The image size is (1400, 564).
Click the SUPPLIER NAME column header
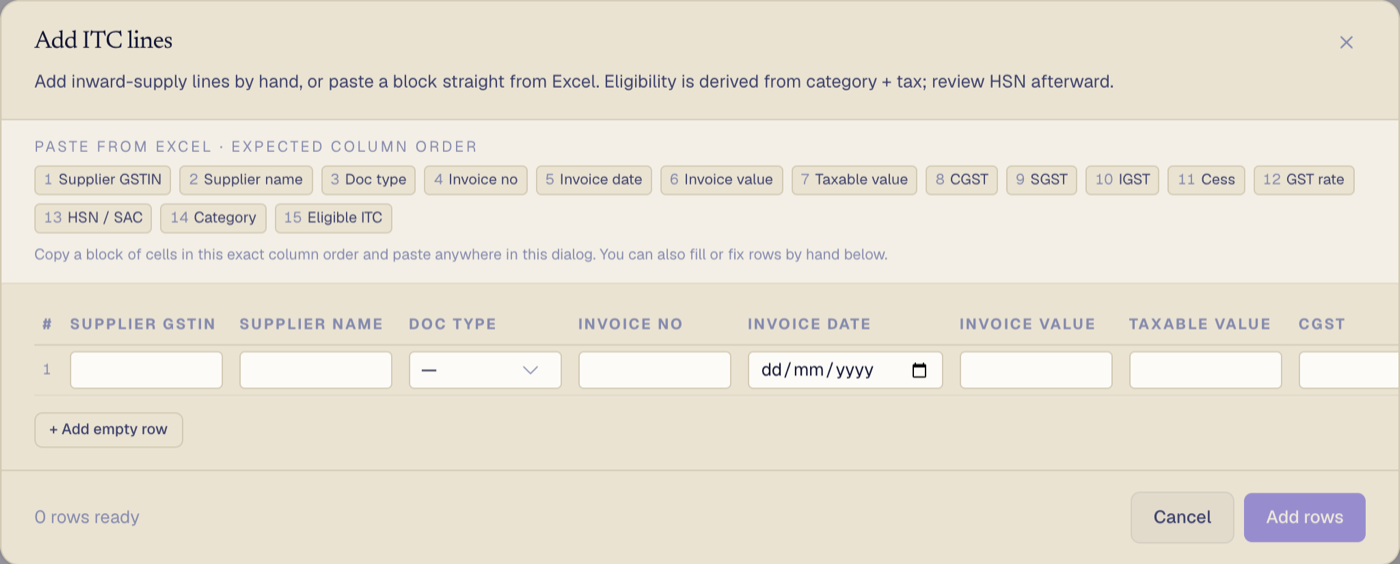pyautogui.click(x=311, y=324)
